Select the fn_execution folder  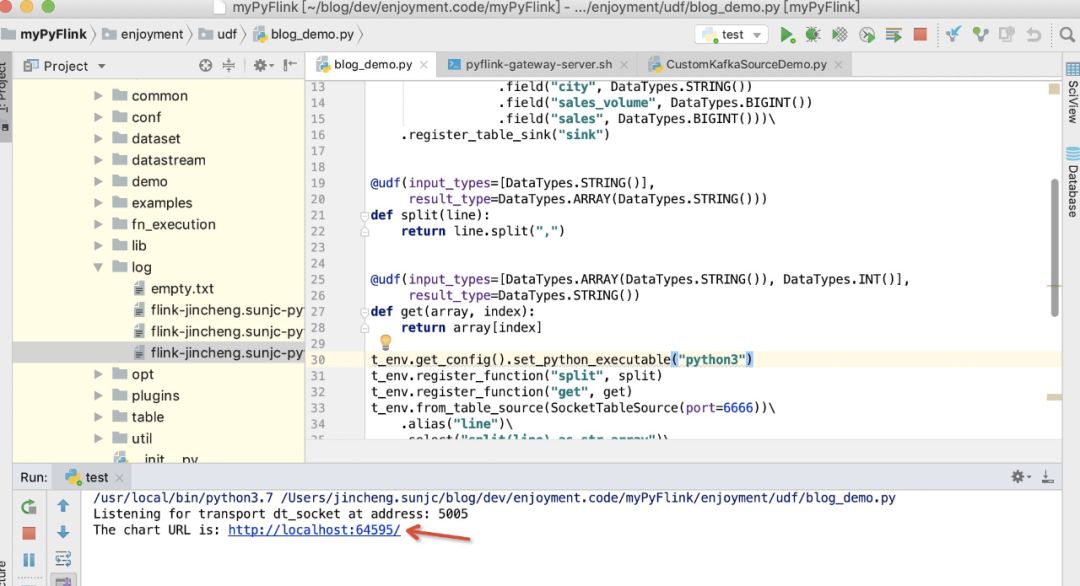174,224
